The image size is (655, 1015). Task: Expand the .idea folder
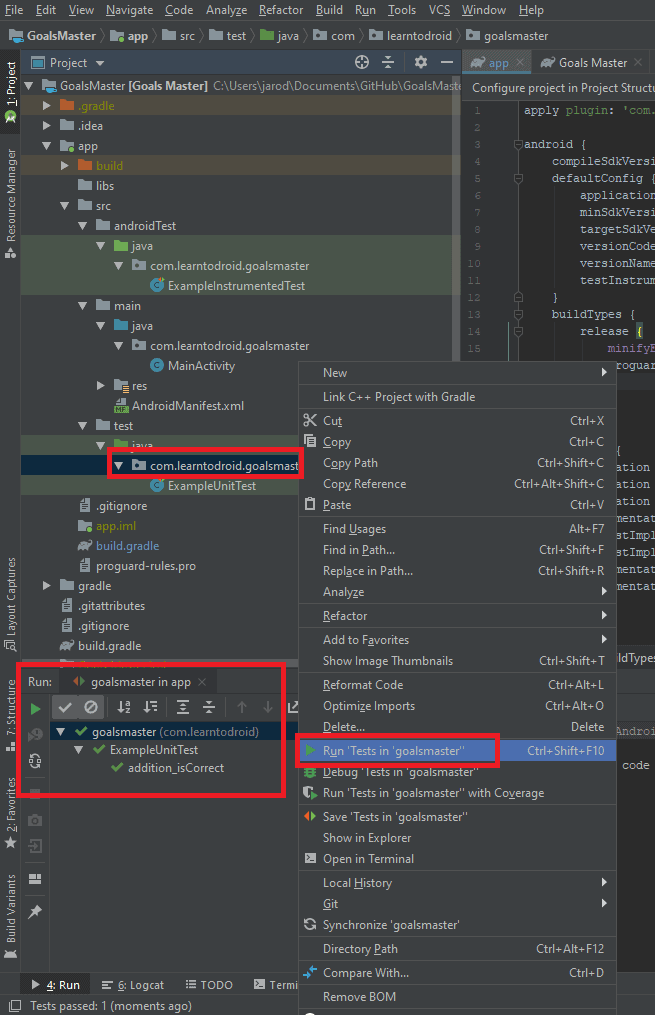pyautogui.click(x=47, y=126)
